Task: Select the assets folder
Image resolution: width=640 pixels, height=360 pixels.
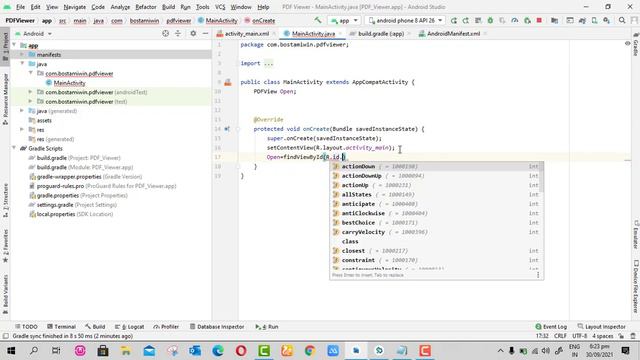Action: (x=44, y=120)
